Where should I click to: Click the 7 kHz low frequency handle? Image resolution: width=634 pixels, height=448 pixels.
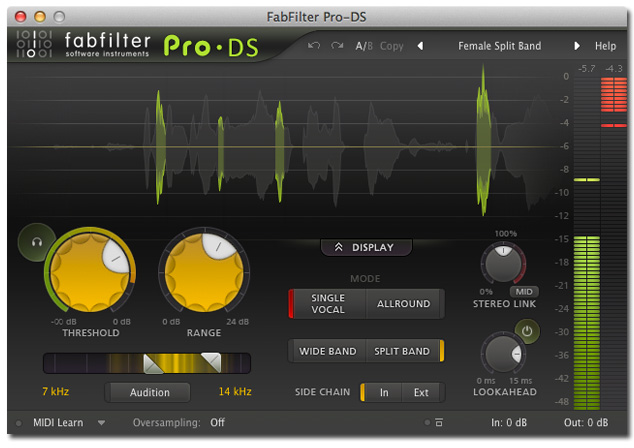[153, 363]
